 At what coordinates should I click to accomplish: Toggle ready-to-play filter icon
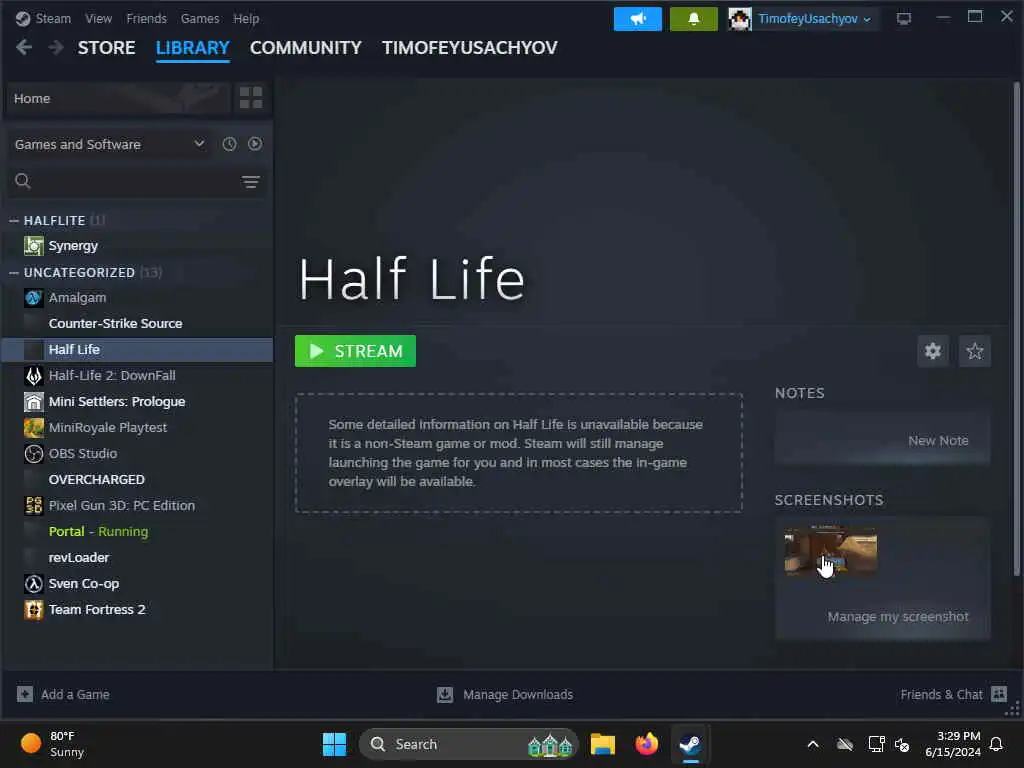(255, 144)
